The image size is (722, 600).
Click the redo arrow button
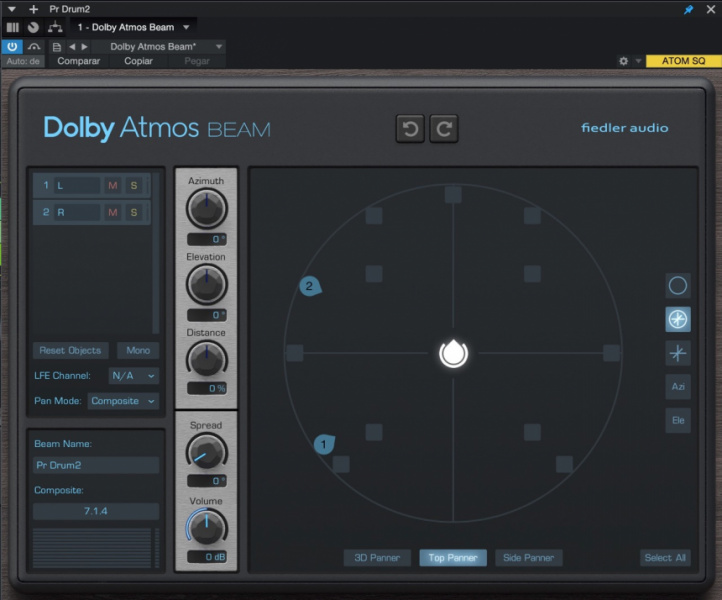pyautogui.click(x=444, y=128)
